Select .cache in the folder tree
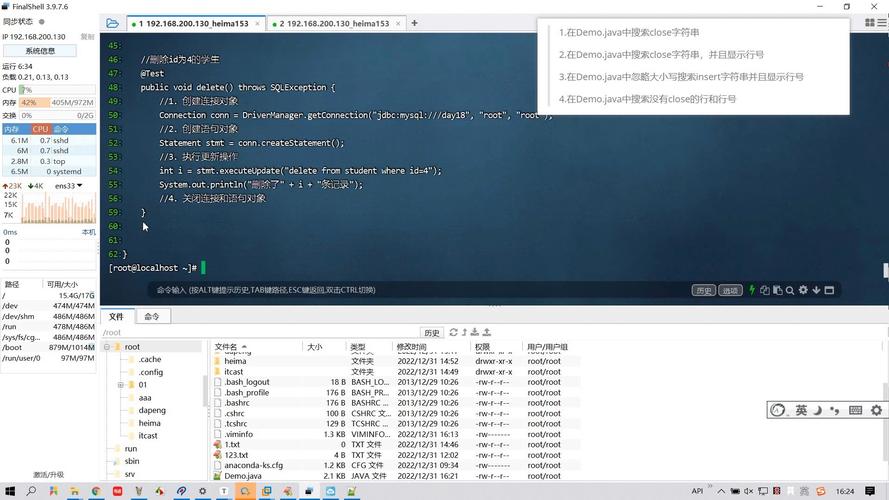The height and width of the screenshot is (500, 889). (150, 359)
